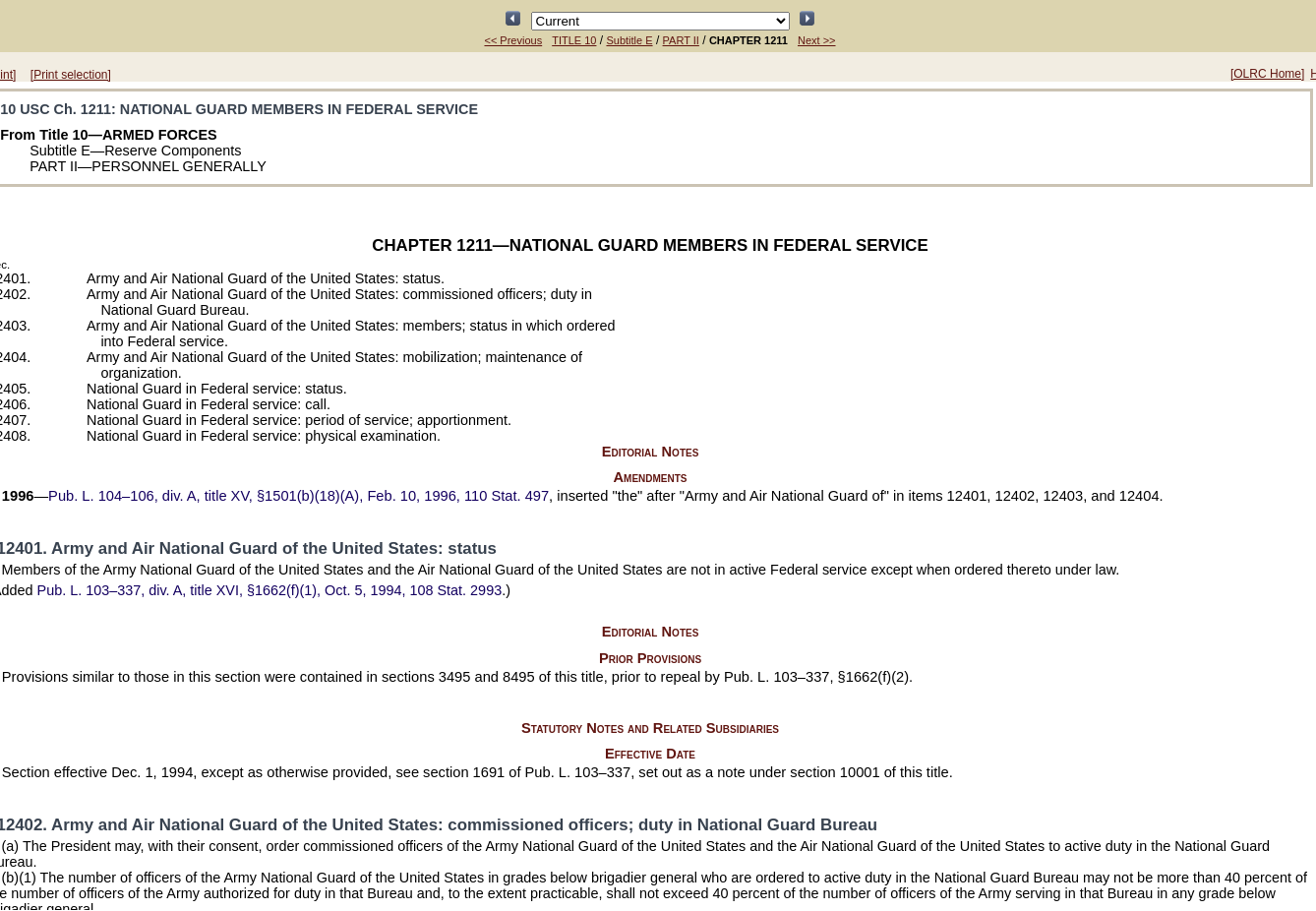Click the Amendments subheading

tap(650, 477)
